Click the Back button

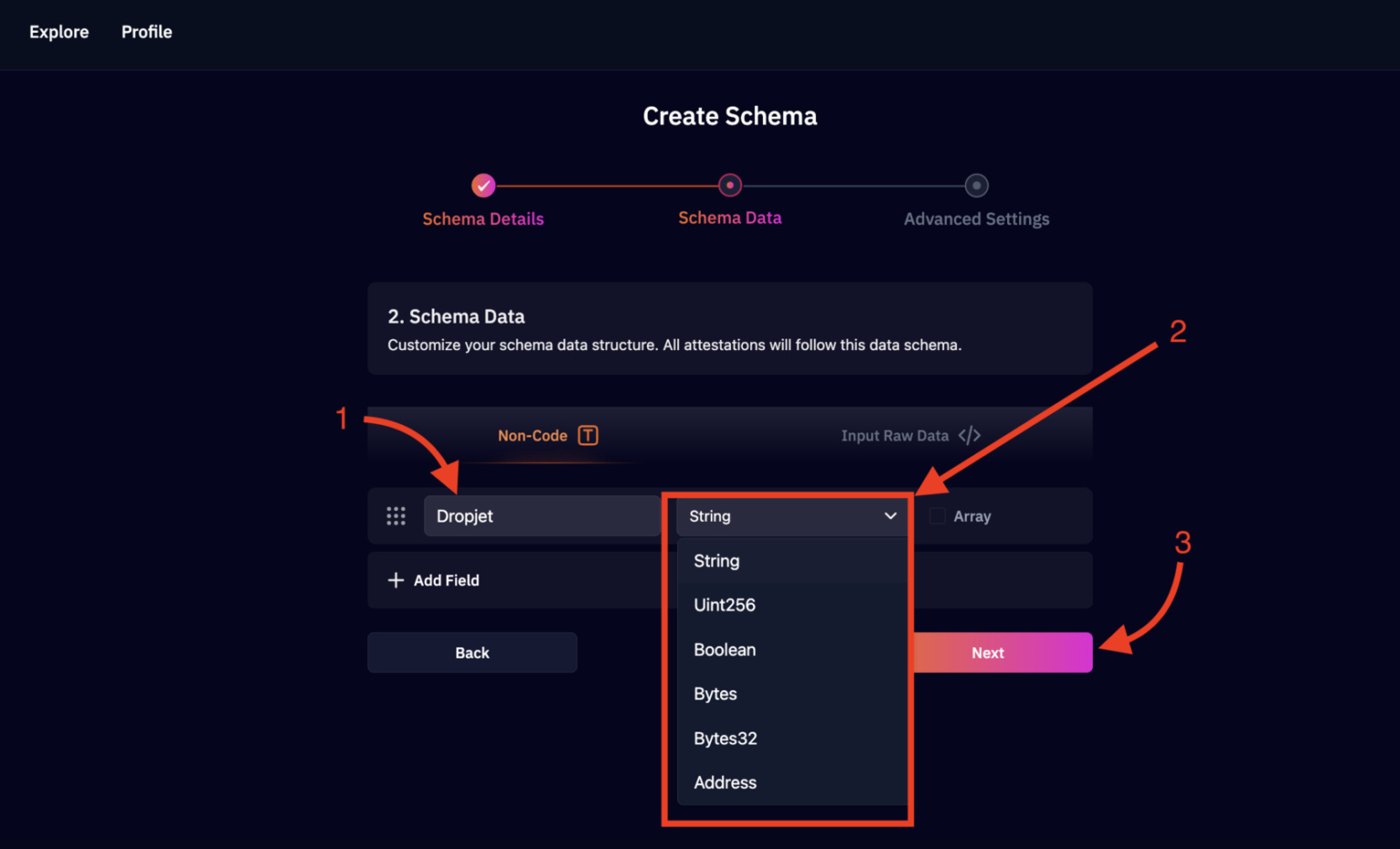471,652
